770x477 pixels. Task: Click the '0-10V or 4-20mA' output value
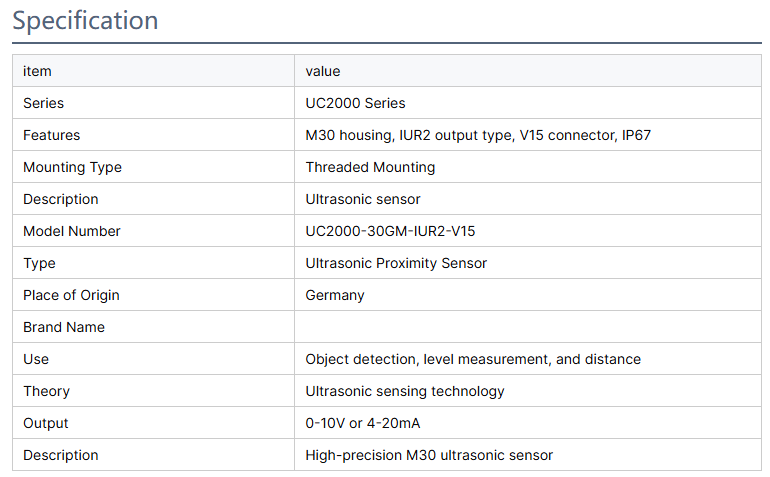(360, 423)
